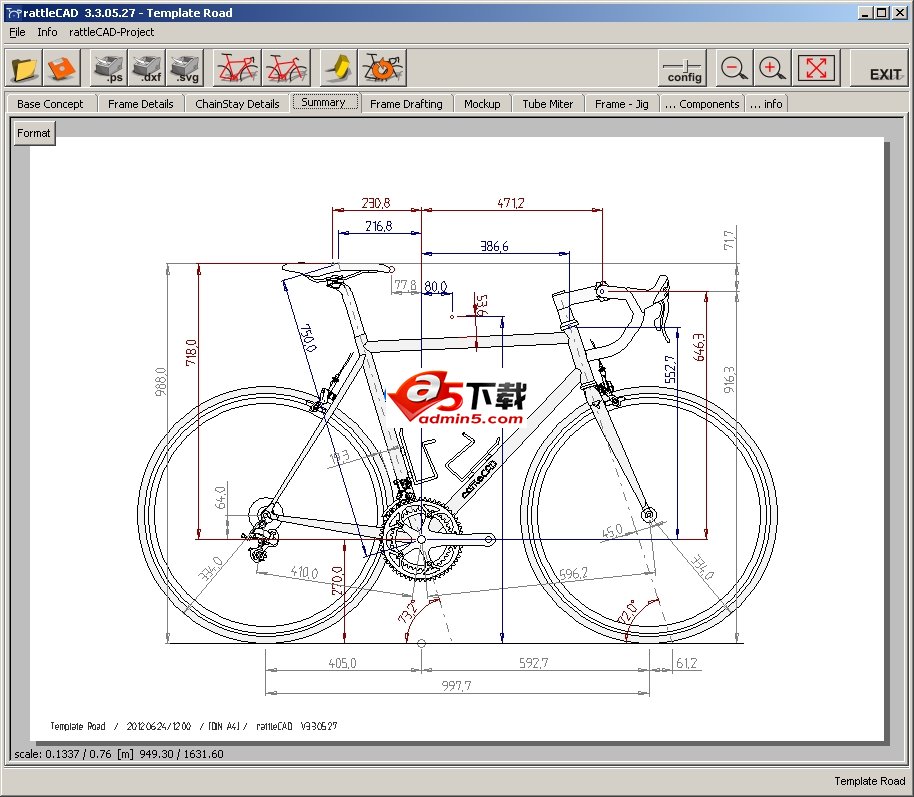Export drawing as .ps file
The width and height of the screenshot is (914, 797).
click(x=107, y=69)
